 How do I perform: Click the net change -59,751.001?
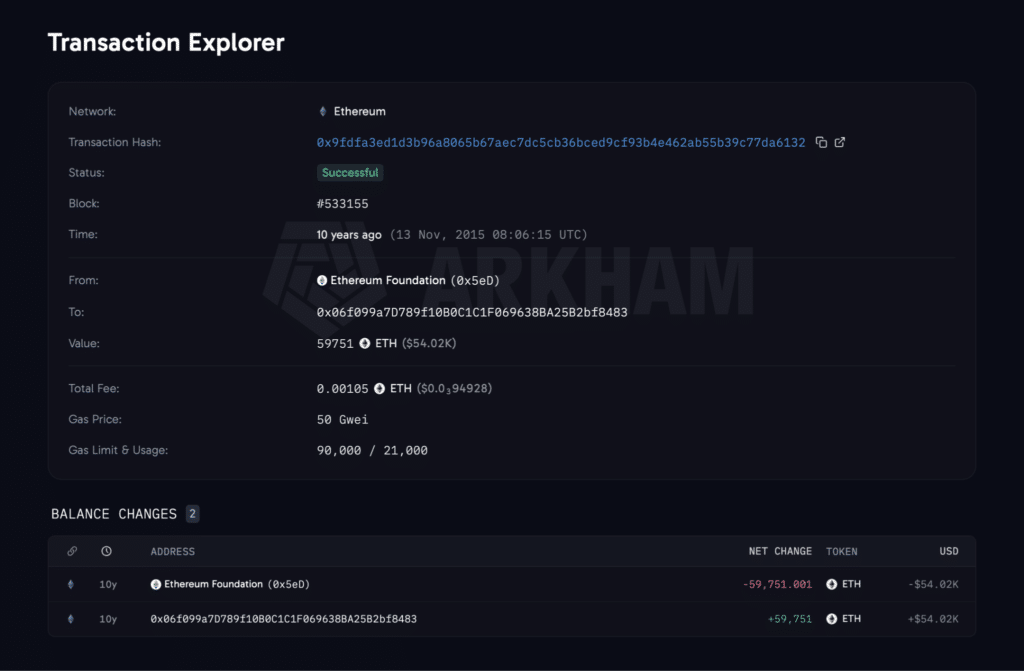click(777, 584)
